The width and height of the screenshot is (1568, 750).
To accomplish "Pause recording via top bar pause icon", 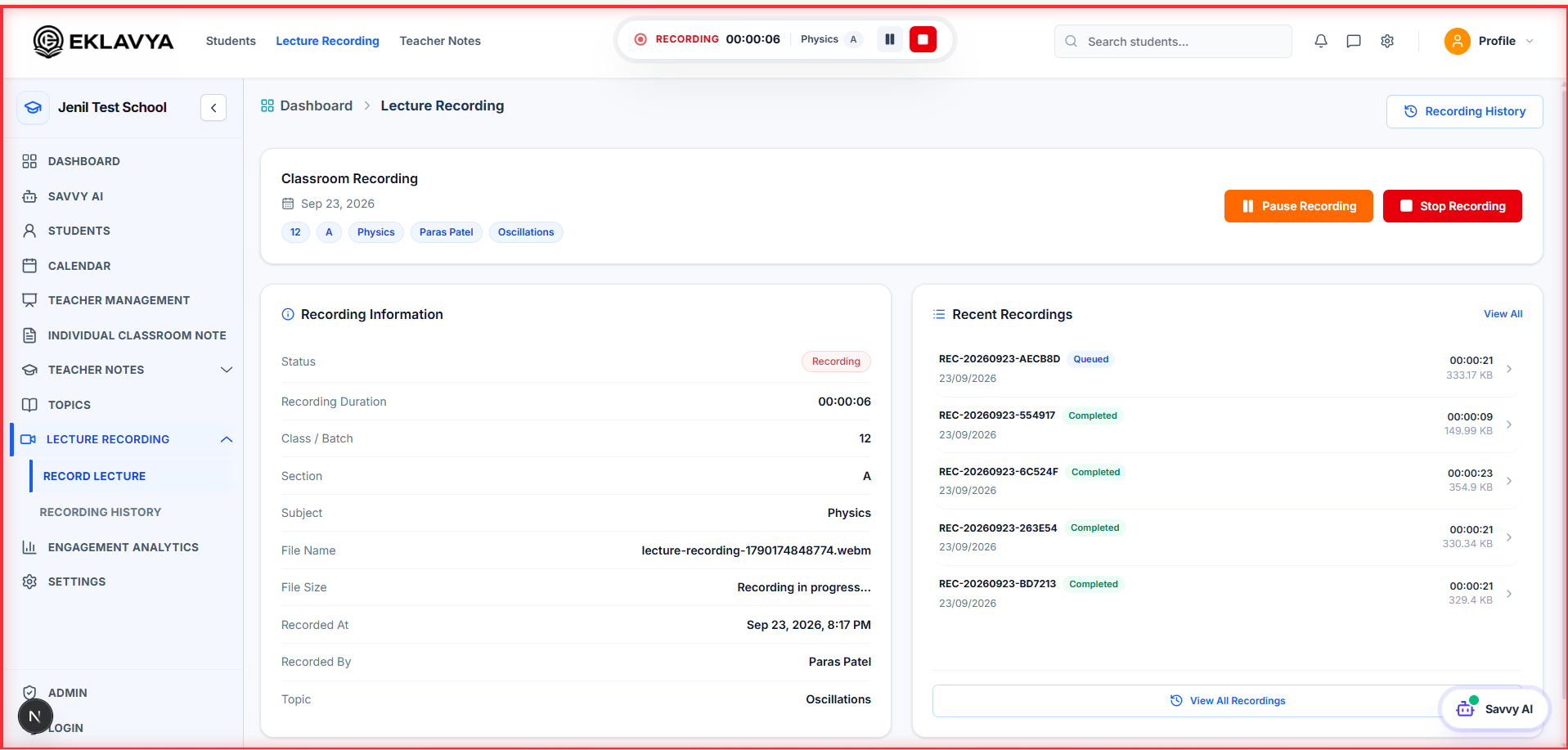I will 889,39.
